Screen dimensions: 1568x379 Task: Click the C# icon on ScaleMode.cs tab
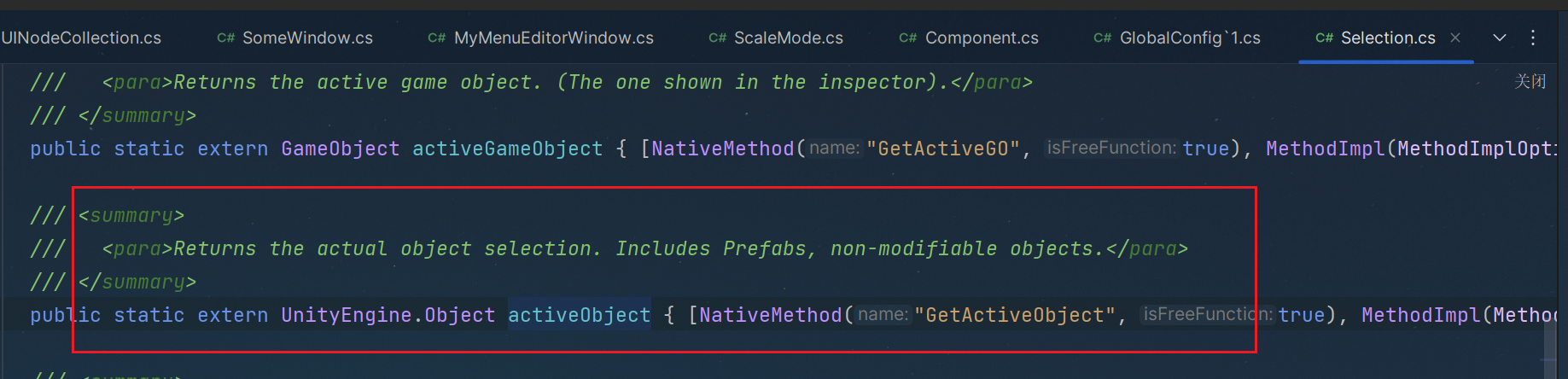[718, 38]
